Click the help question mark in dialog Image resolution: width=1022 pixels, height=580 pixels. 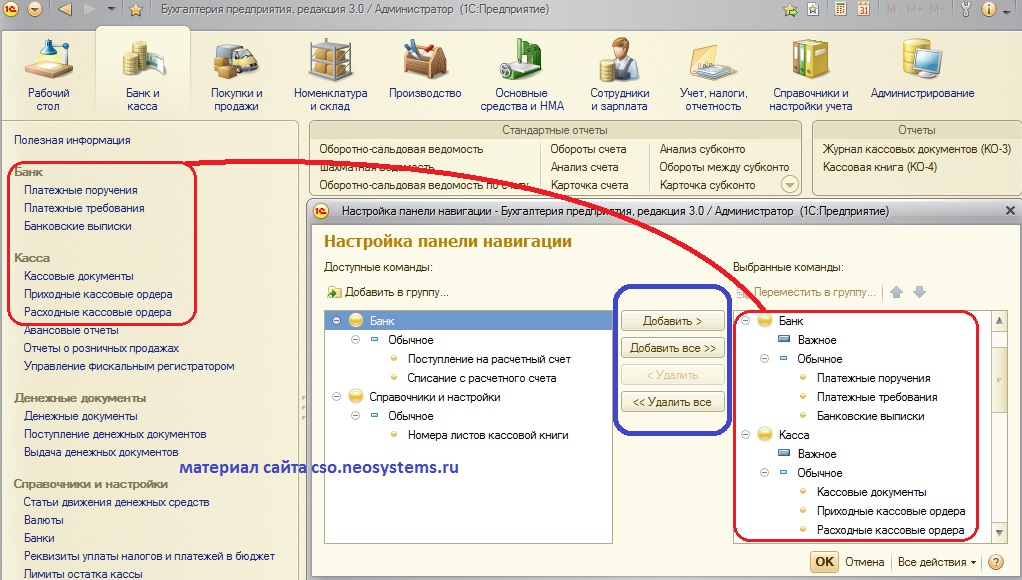point(997,562)
